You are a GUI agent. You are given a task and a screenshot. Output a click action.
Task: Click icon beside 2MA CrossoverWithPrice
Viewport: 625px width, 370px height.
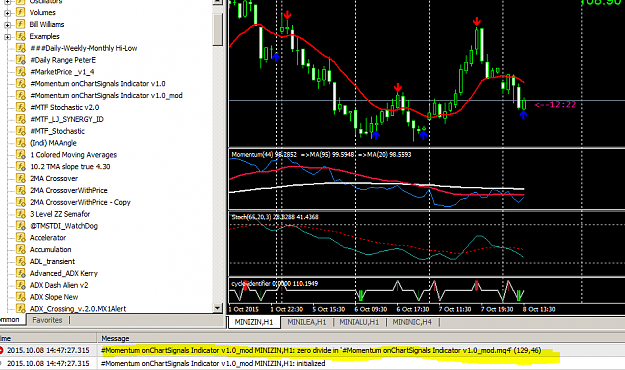coord(21,190)
